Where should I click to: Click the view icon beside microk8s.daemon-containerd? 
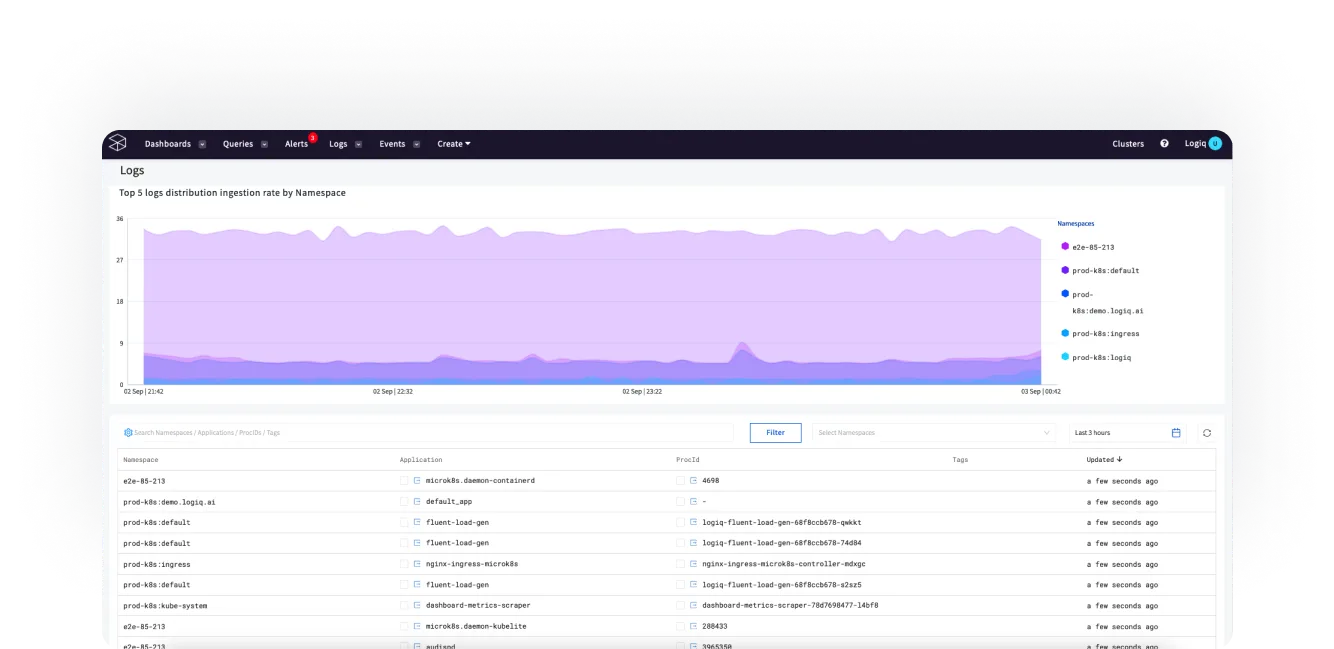coord(417,481)
